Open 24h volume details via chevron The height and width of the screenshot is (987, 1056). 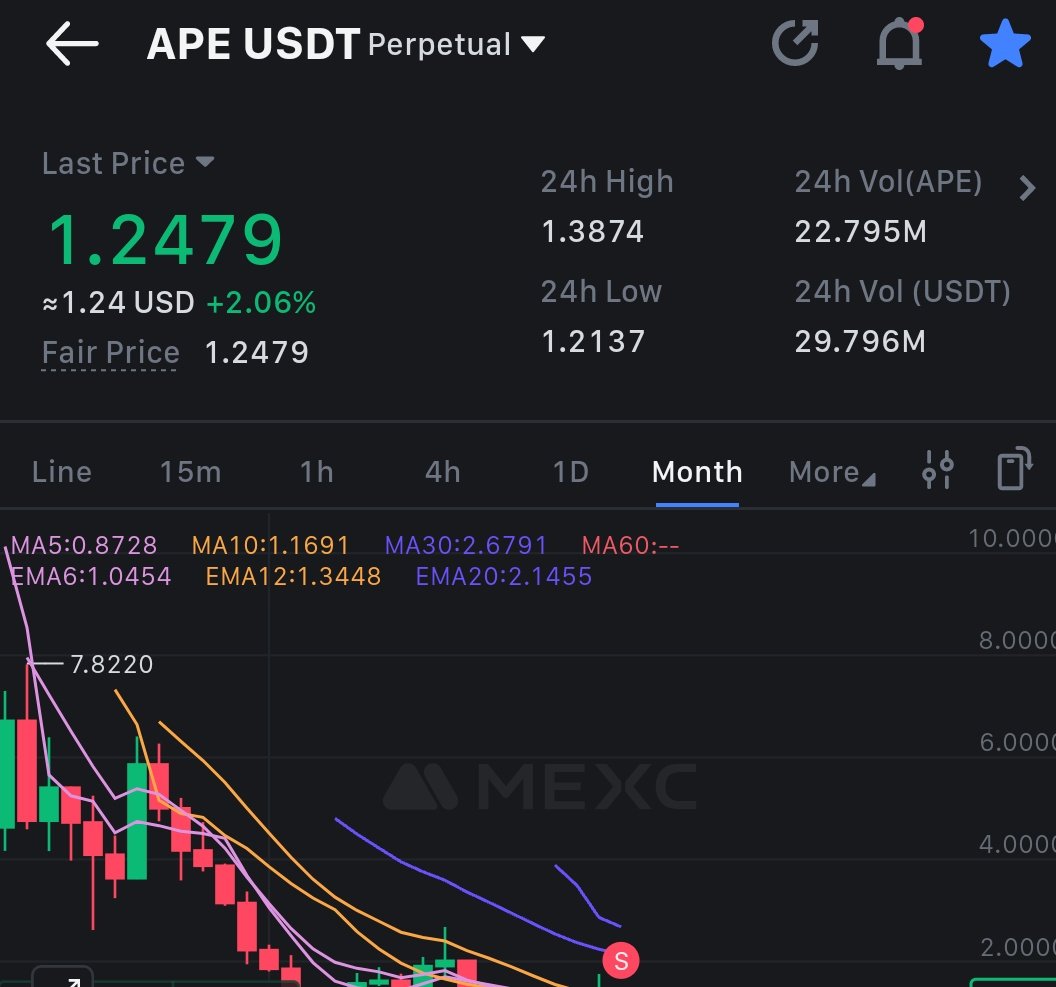1028,187
